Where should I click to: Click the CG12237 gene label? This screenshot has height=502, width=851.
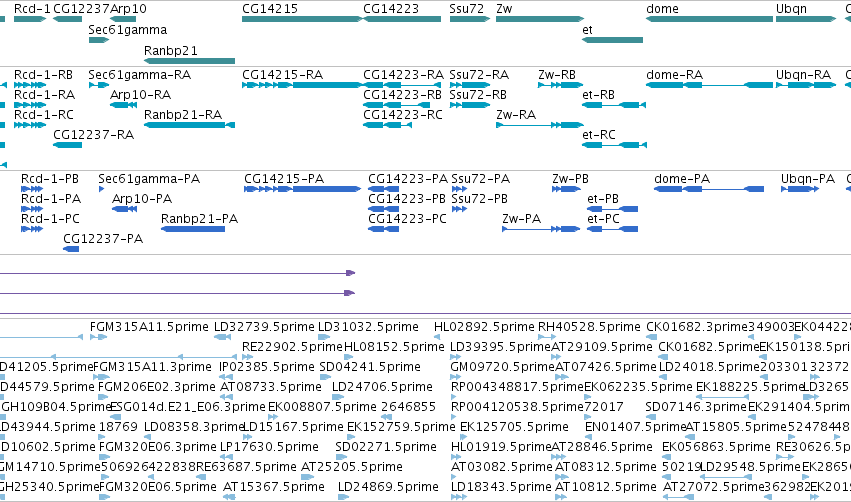pos(81,9)
